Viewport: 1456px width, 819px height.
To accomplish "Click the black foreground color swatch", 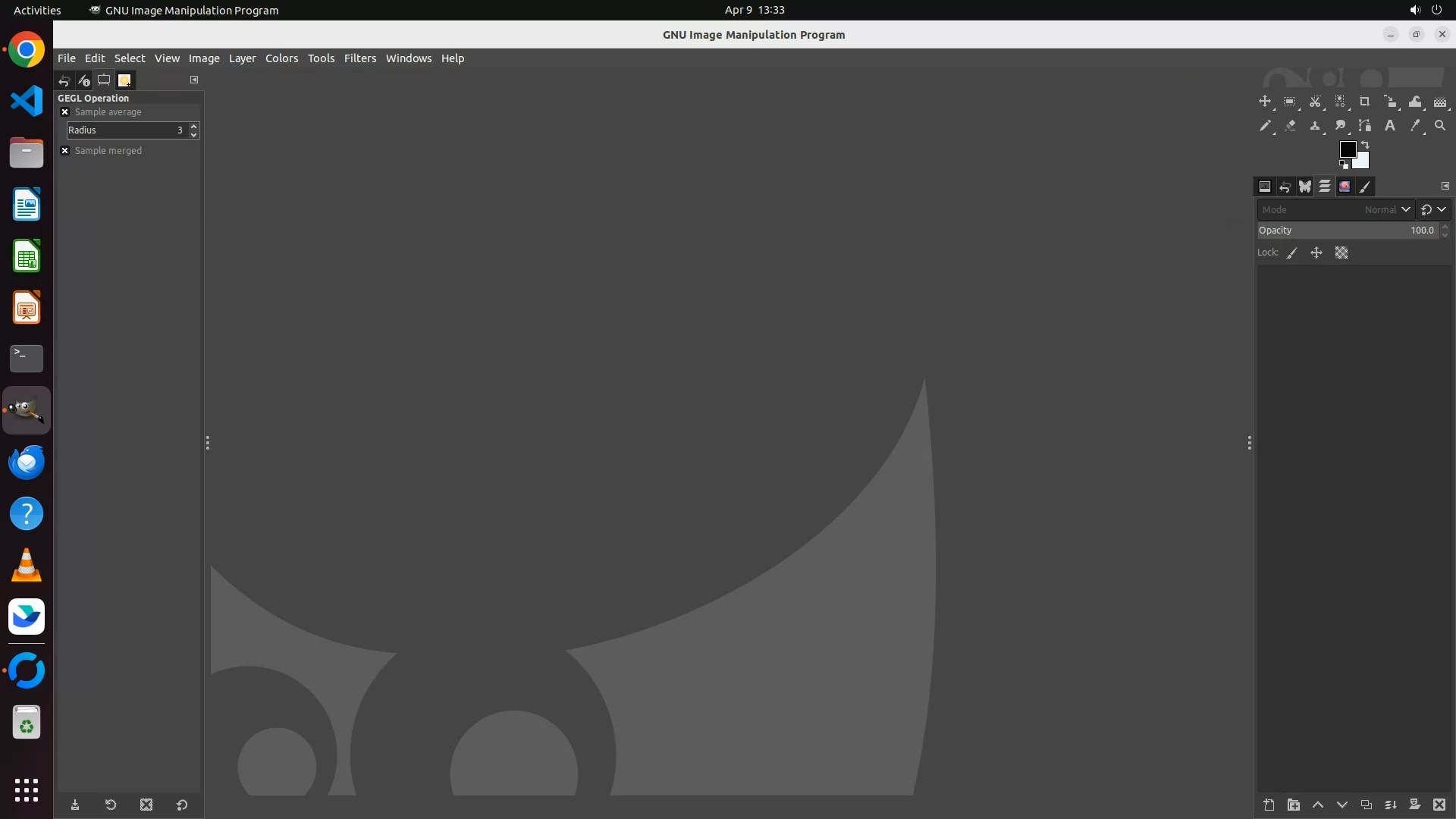I will click(x=1348, y=149).
